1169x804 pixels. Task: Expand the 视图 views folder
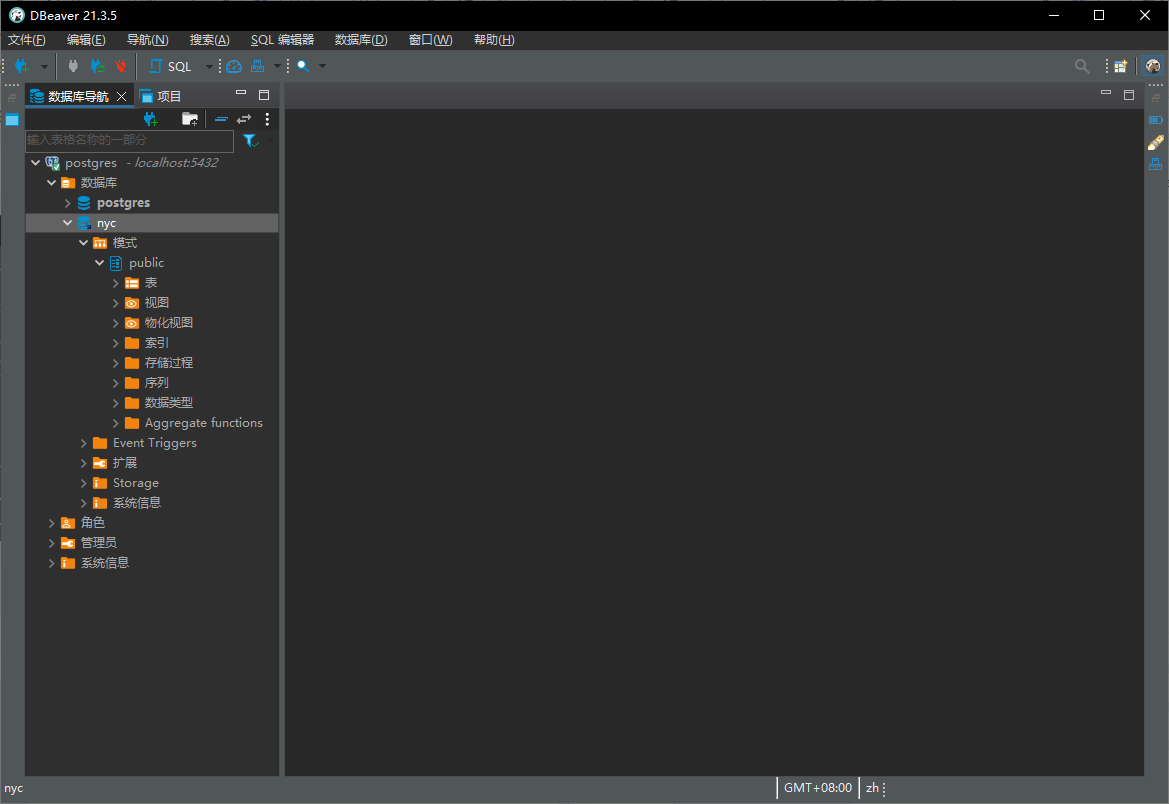[116, 304]
